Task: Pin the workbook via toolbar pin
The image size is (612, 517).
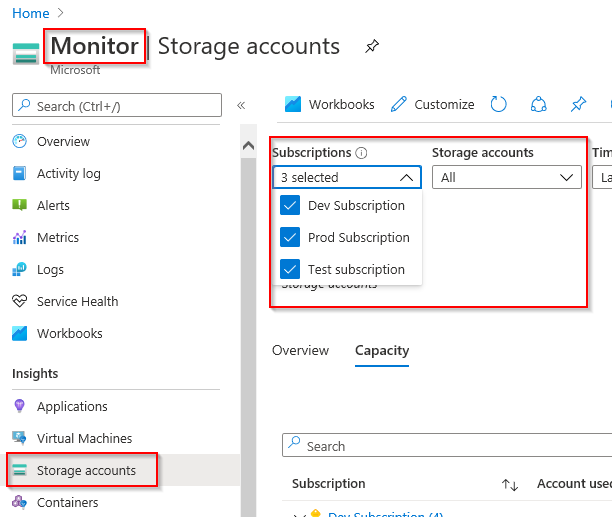Action: (578, 104)
